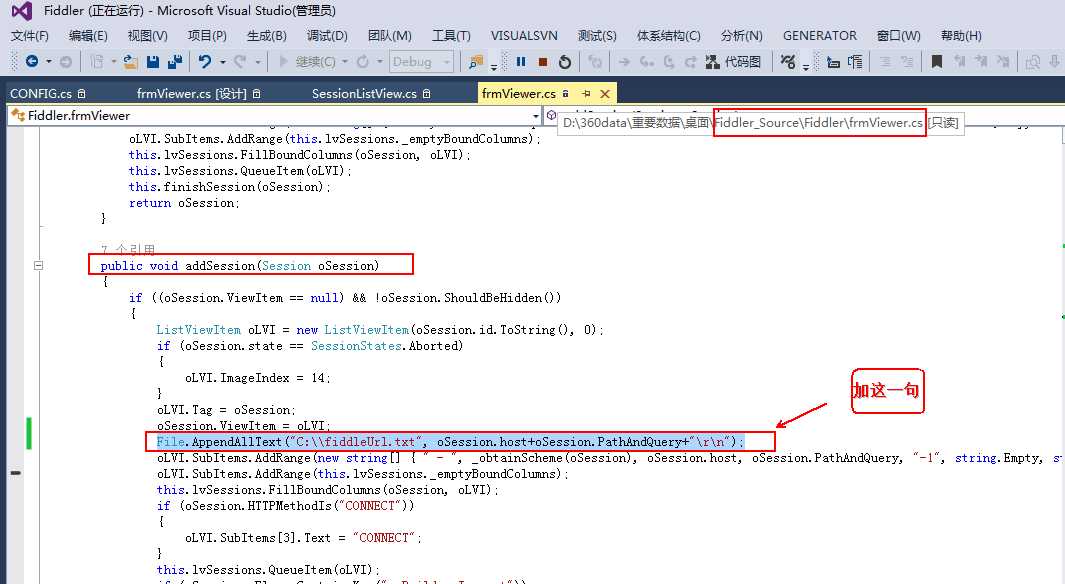The image size is (1065, 584).
Task: Click the 'return oSession;' code line
Action: tap(184, 203)
